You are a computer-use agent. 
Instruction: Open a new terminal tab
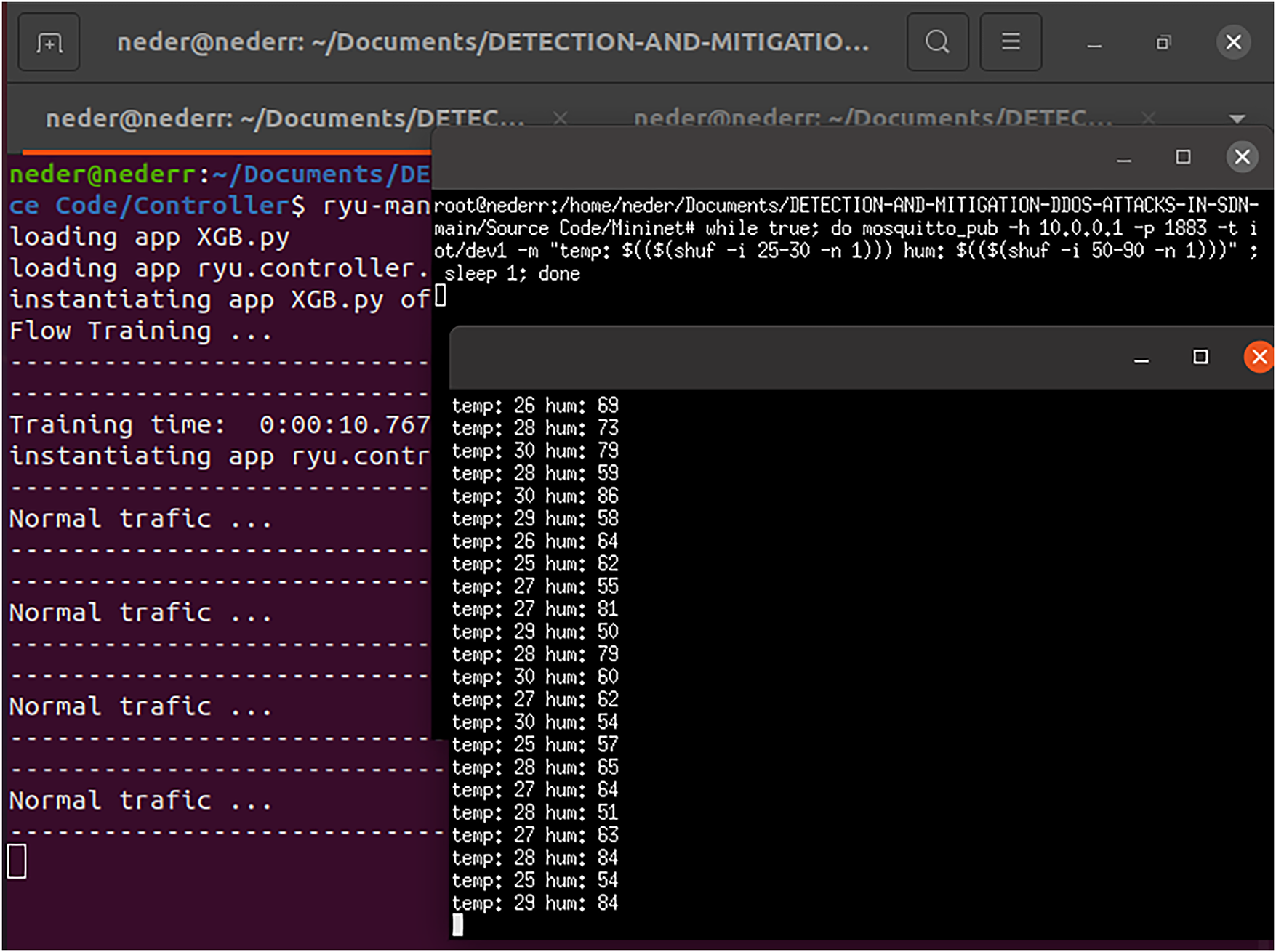[49, 43]
